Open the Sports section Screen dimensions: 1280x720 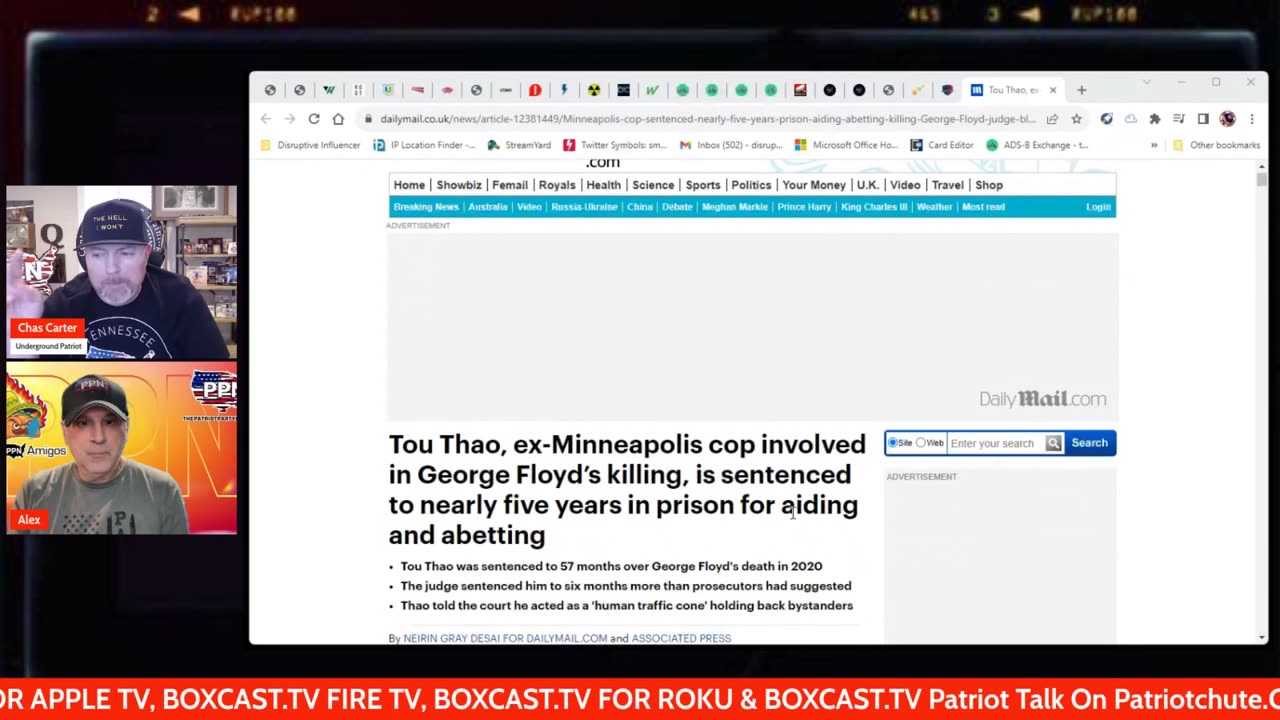click(x=703, y=185)
